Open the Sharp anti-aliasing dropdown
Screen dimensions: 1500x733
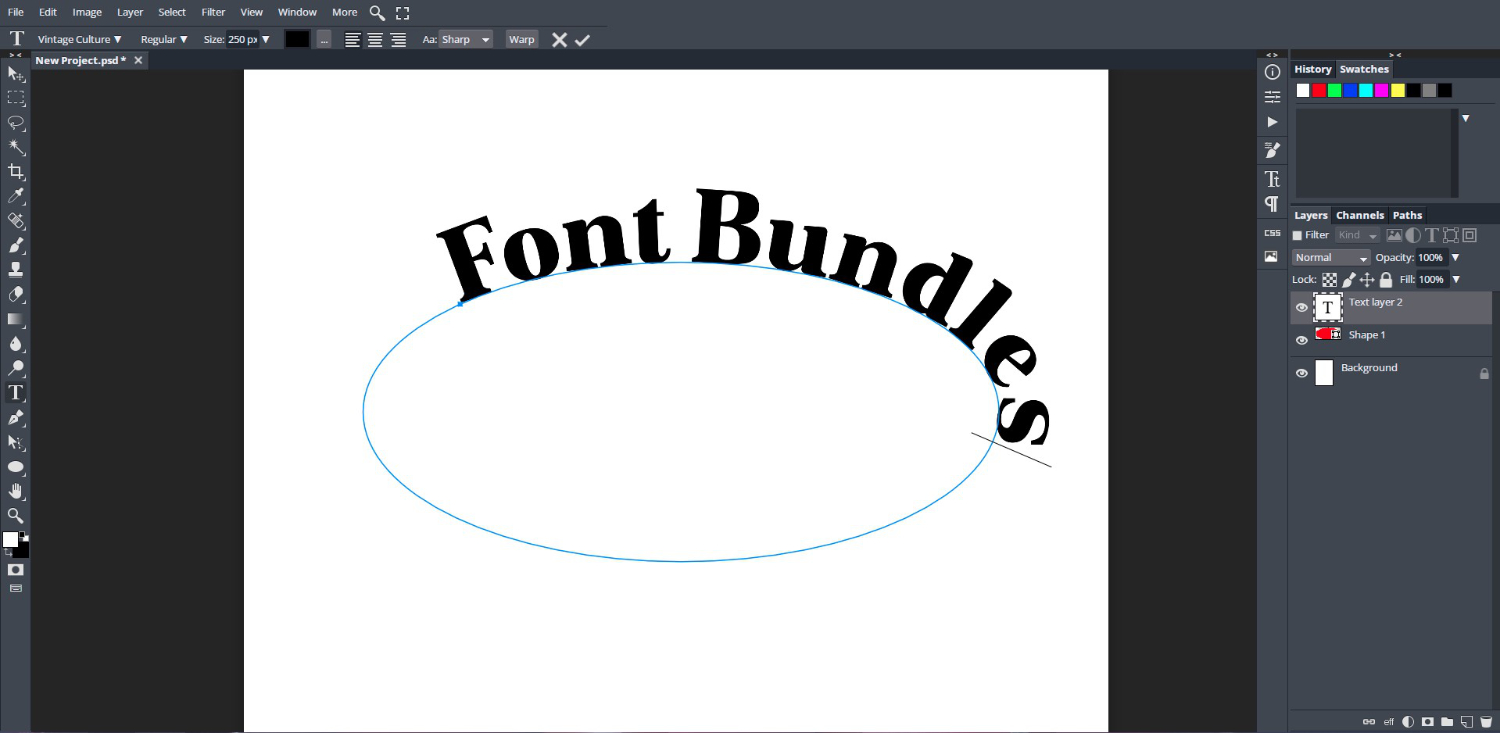click(466, 40)
